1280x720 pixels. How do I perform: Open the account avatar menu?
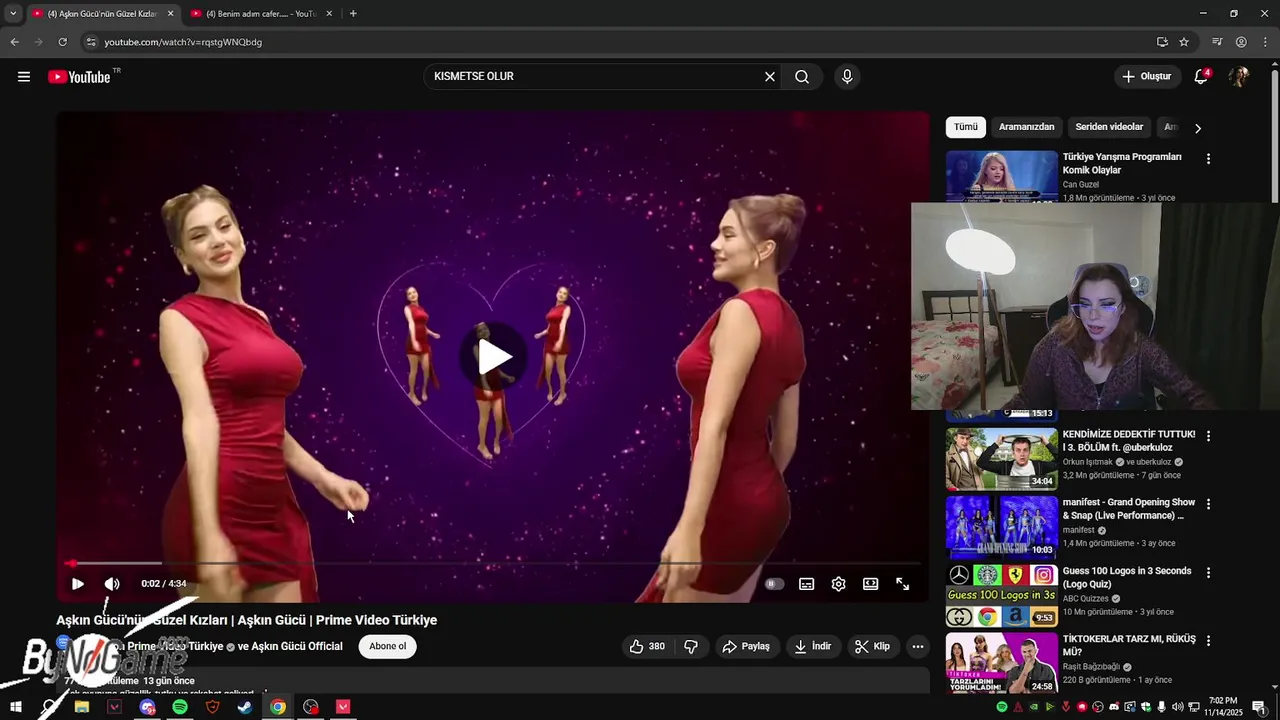coord(1239,77)
